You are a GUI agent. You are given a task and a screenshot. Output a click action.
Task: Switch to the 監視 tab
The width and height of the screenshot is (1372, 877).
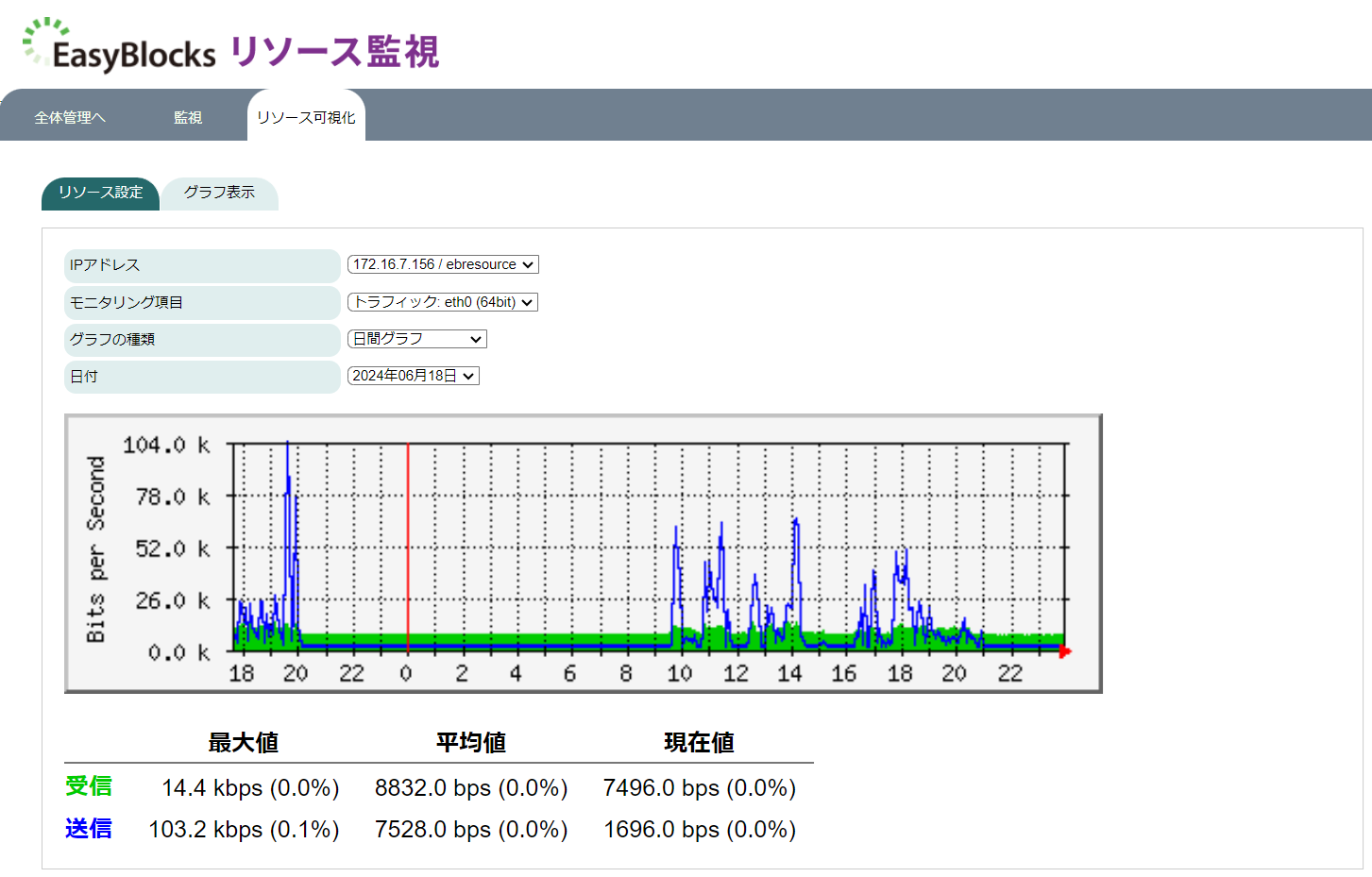point(188,117)
